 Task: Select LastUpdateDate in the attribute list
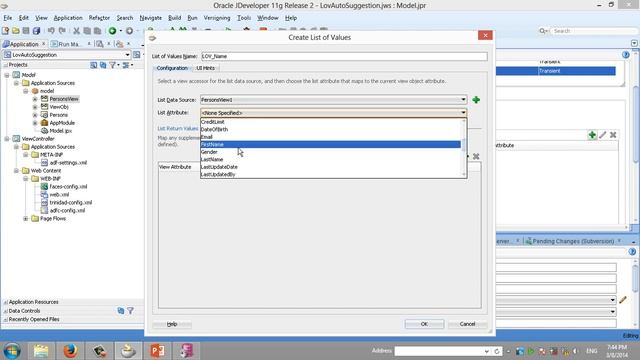[330, 167]
